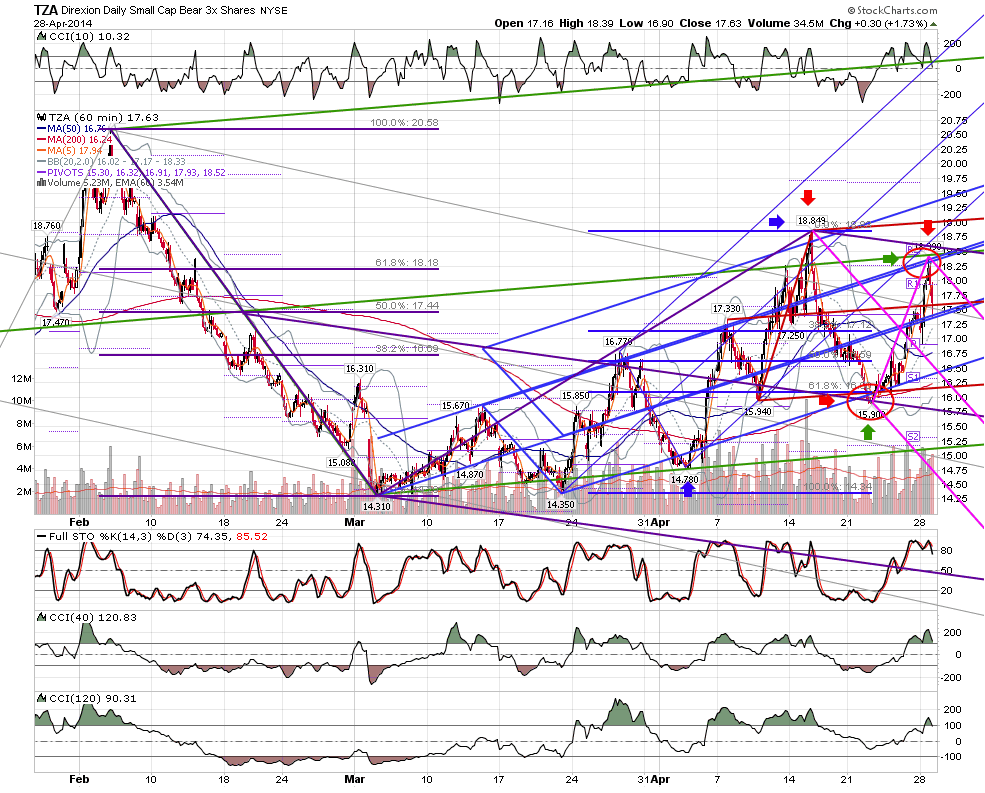
Task: Click the Volume 34.5M header value
Action: (x=785, y=23)
